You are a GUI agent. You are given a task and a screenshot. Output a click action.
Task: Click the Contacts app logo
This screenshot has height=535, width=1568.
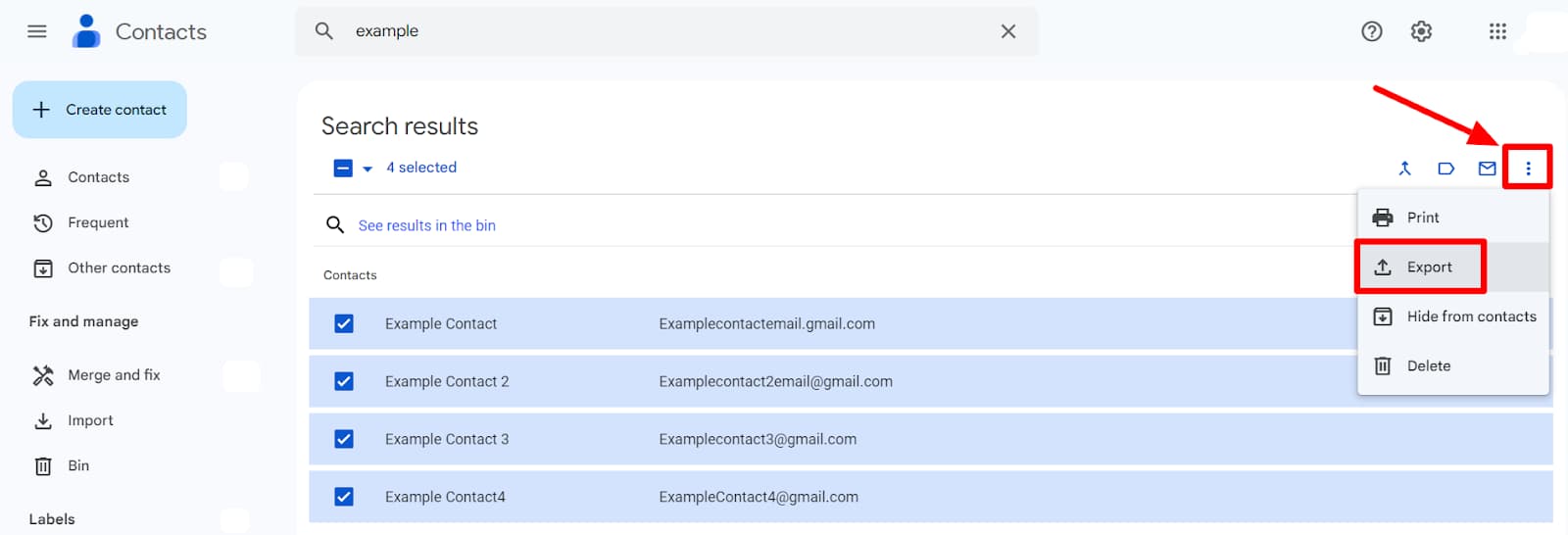[86, 31]
